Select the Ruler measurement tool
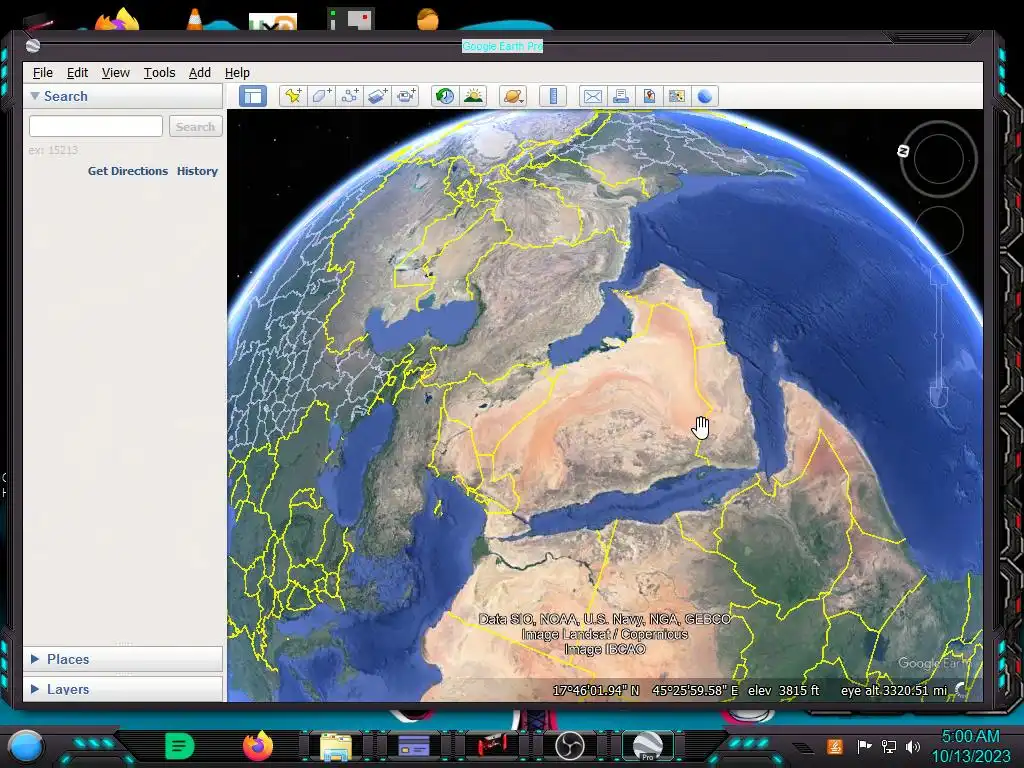This screenshot has height=768, width=1024. (552, 97)
